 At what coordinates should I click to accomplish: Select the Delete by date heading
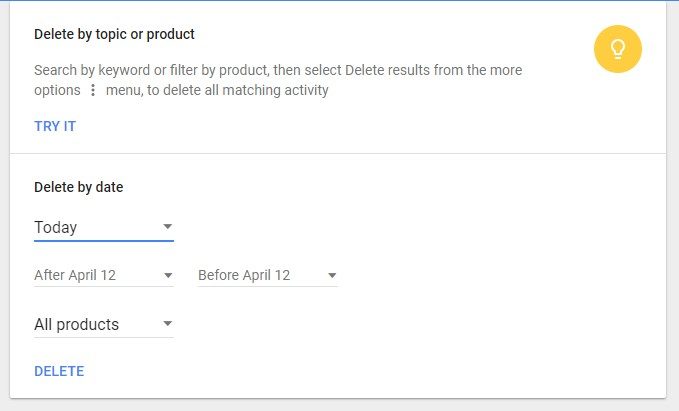pyautogui.click(x=79, y=187)
